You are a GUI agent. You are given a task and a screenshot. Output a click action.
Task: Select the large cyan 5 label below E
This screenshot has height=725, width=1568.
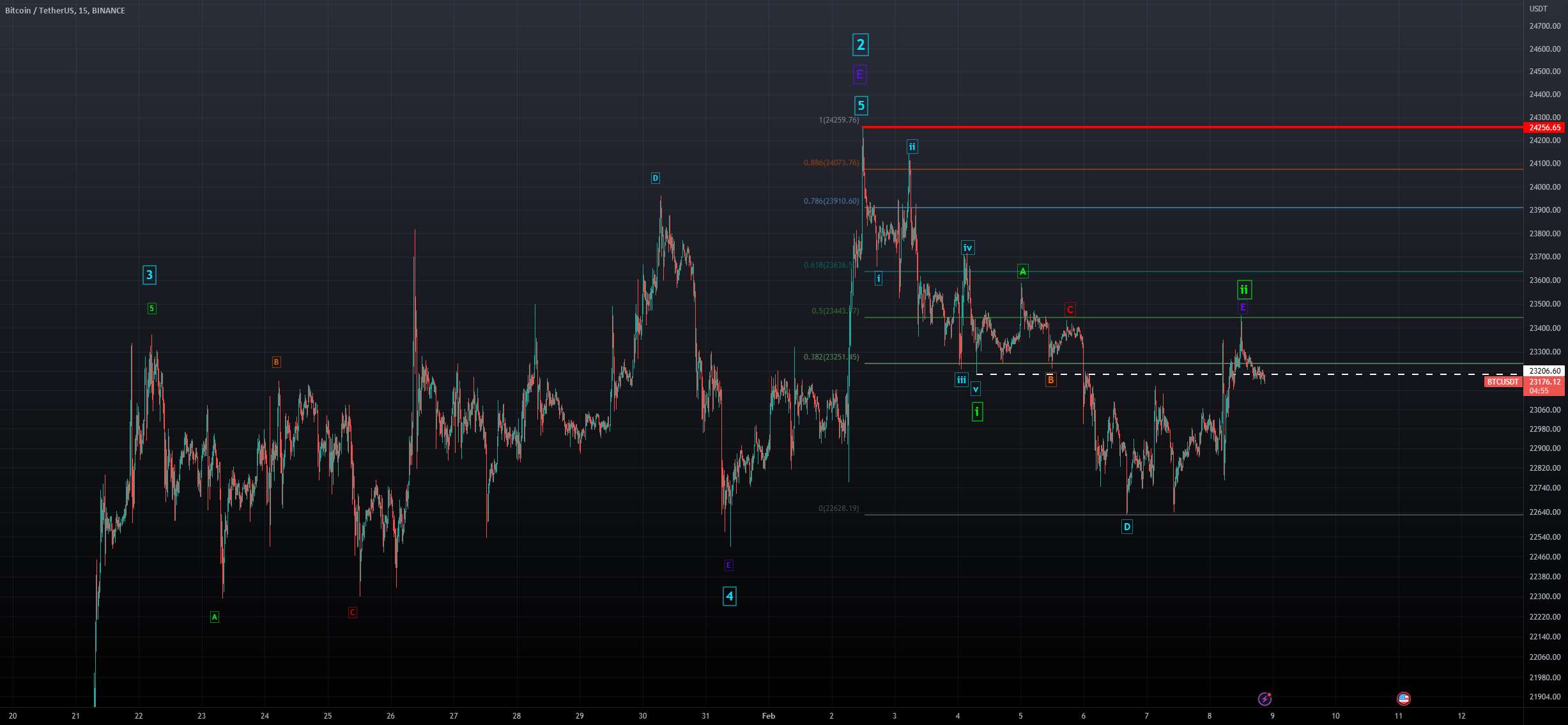(861, 106)
